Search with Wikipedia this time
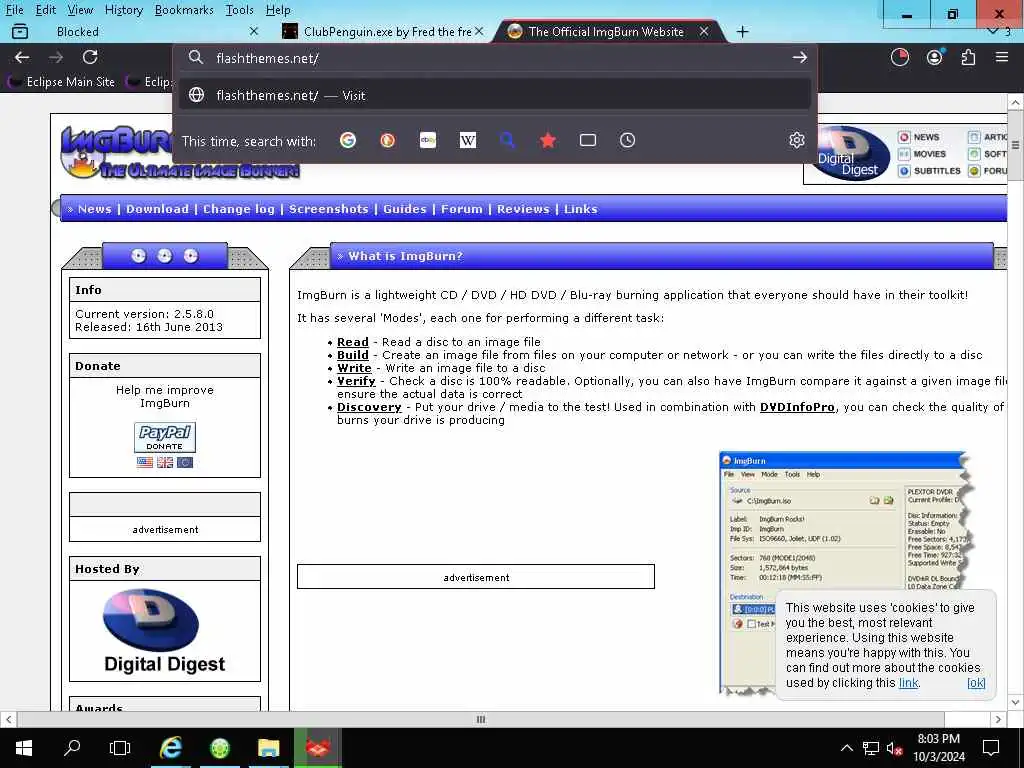 (x=468, y=140)
